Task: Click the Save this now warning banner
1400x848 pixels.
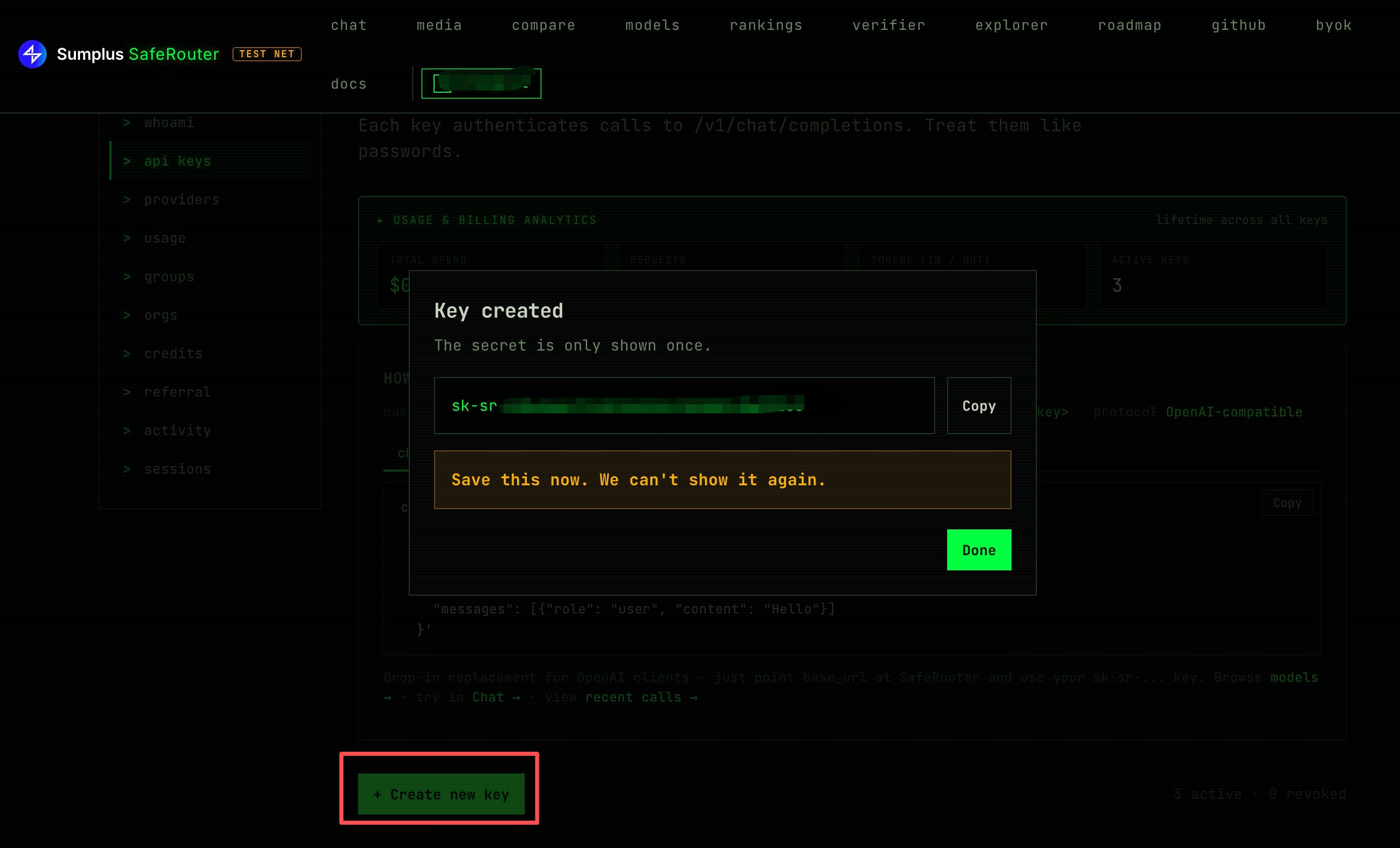Action: point(722,480)
